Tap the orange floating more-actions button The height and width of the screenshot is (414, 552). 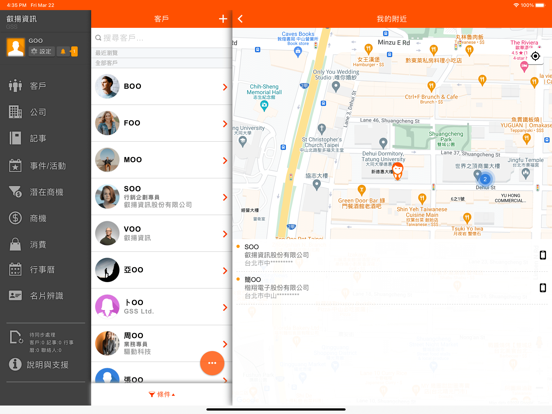tap(212, 363)
